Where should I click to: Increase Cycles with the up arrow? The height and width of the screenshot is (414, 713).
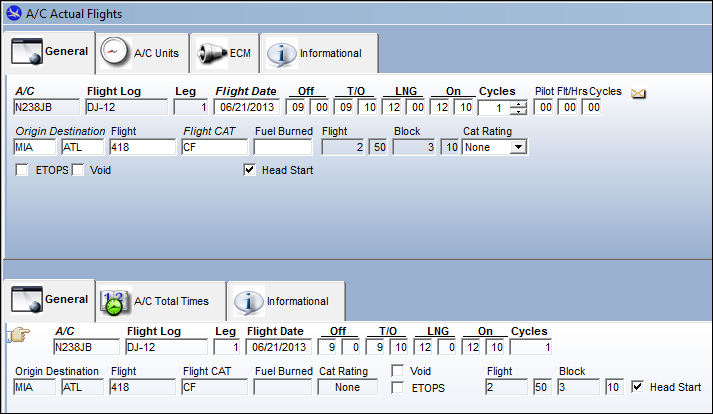518,104
